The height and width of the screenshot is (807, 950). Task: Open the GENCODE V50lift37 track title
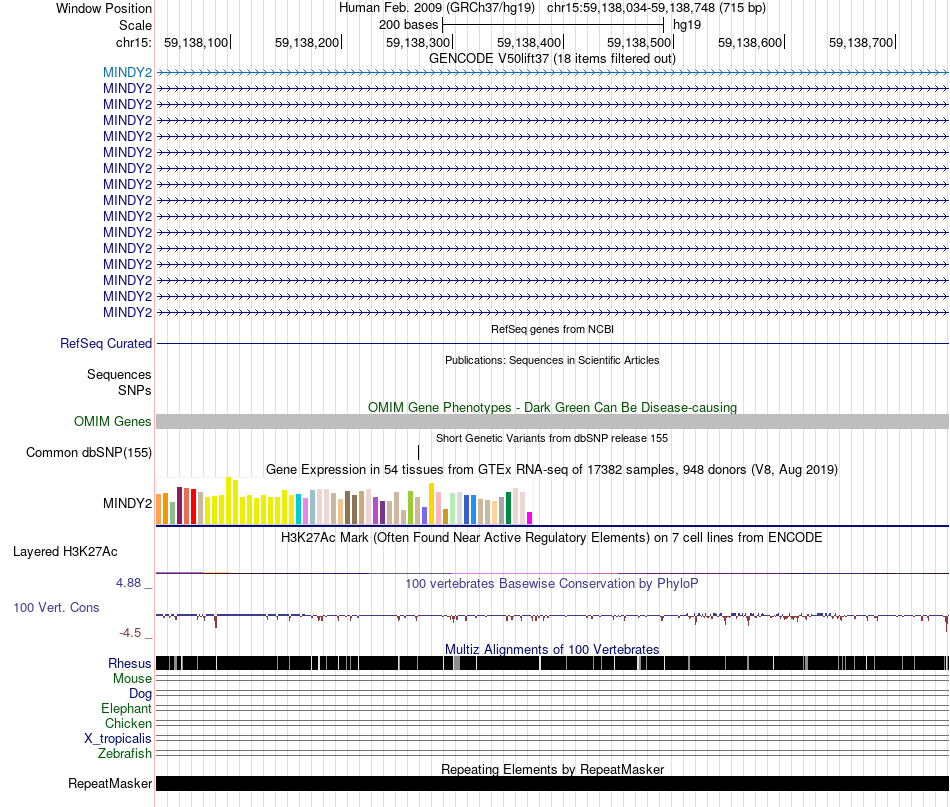click(552, 58)
